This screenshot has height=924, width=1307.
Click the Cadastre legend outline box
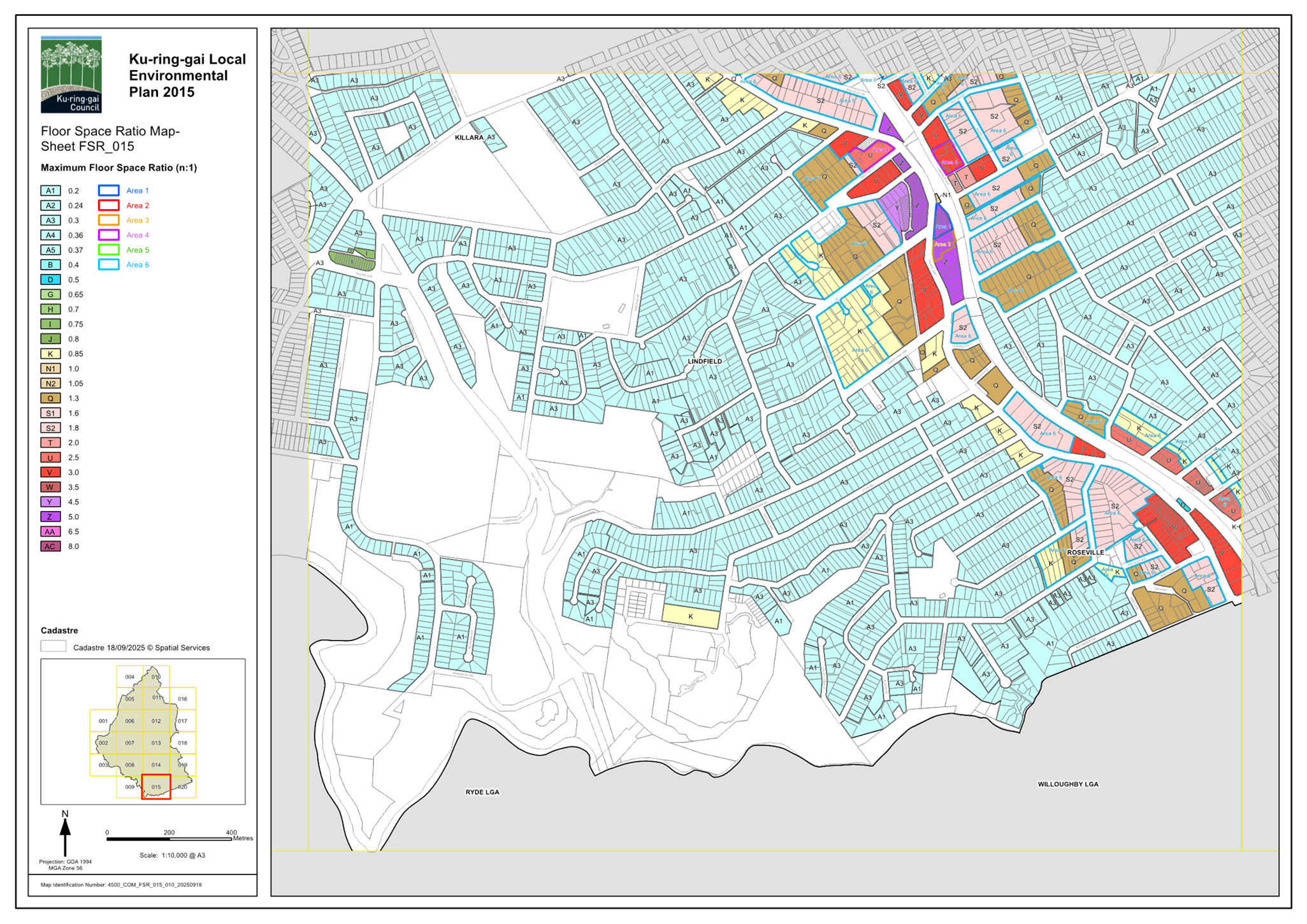pos(54,647)
